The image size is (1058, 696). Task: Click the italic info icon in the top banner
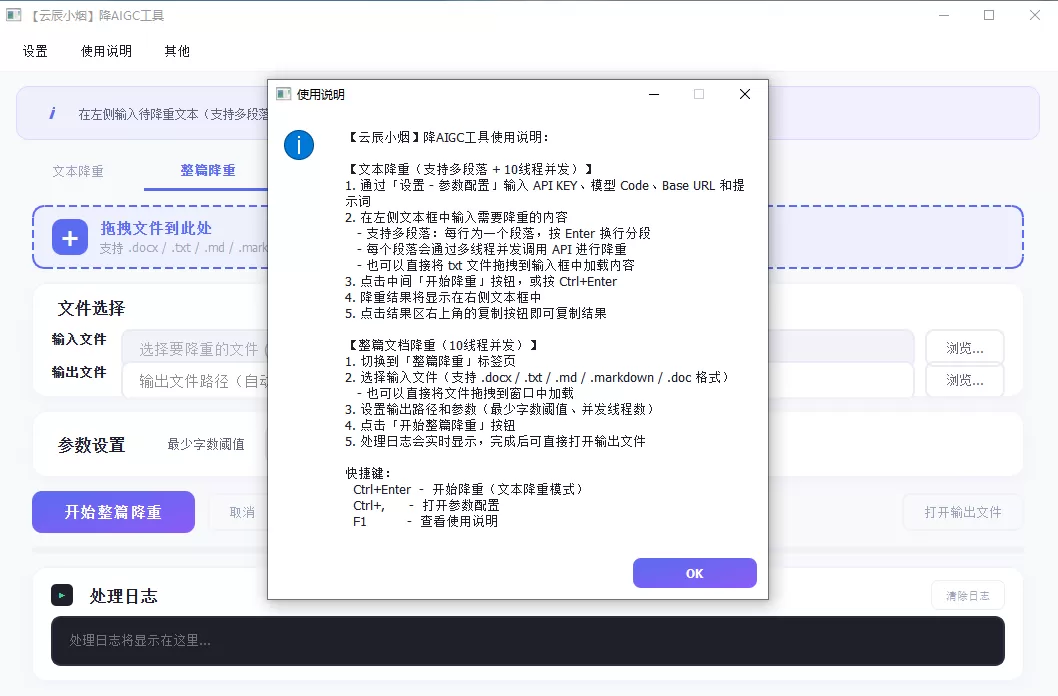[52, 113]
